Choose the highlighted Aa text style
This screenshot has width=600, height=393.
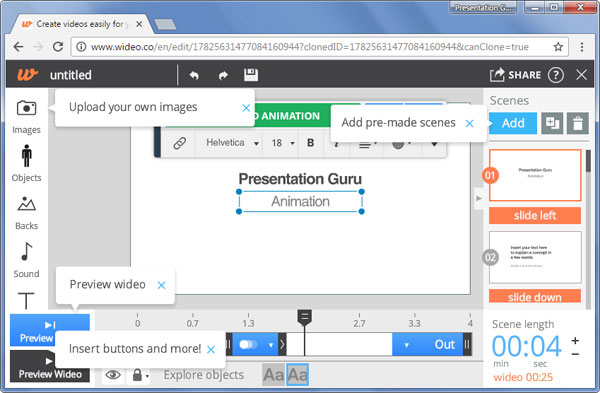[x=297, y=375]
